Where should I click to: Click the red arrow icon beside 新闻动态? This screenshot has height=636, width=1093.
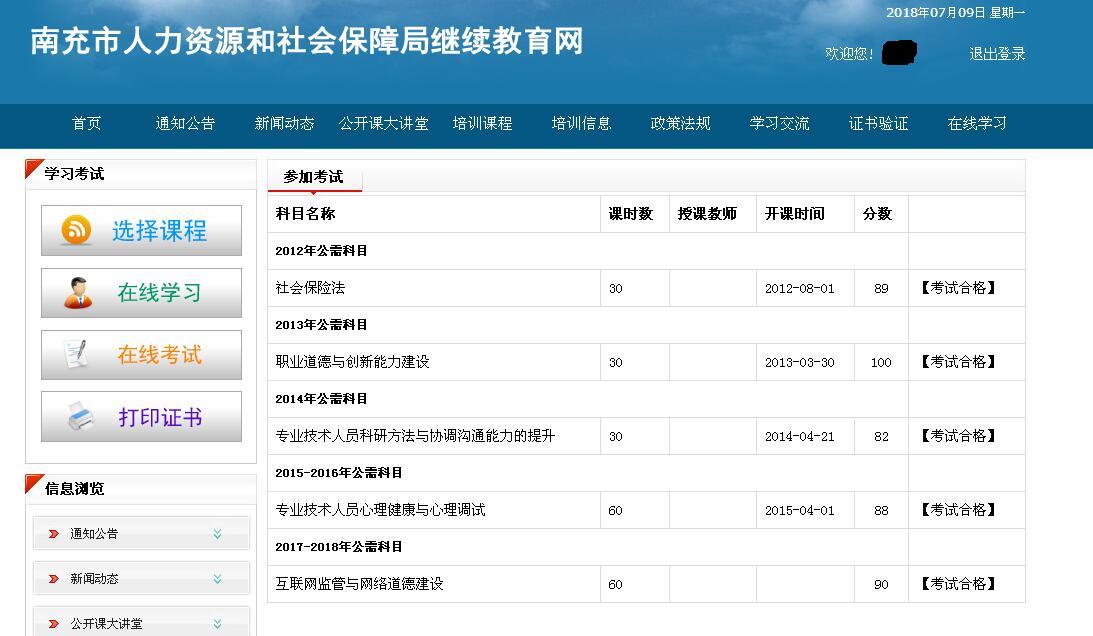(54, 579)
